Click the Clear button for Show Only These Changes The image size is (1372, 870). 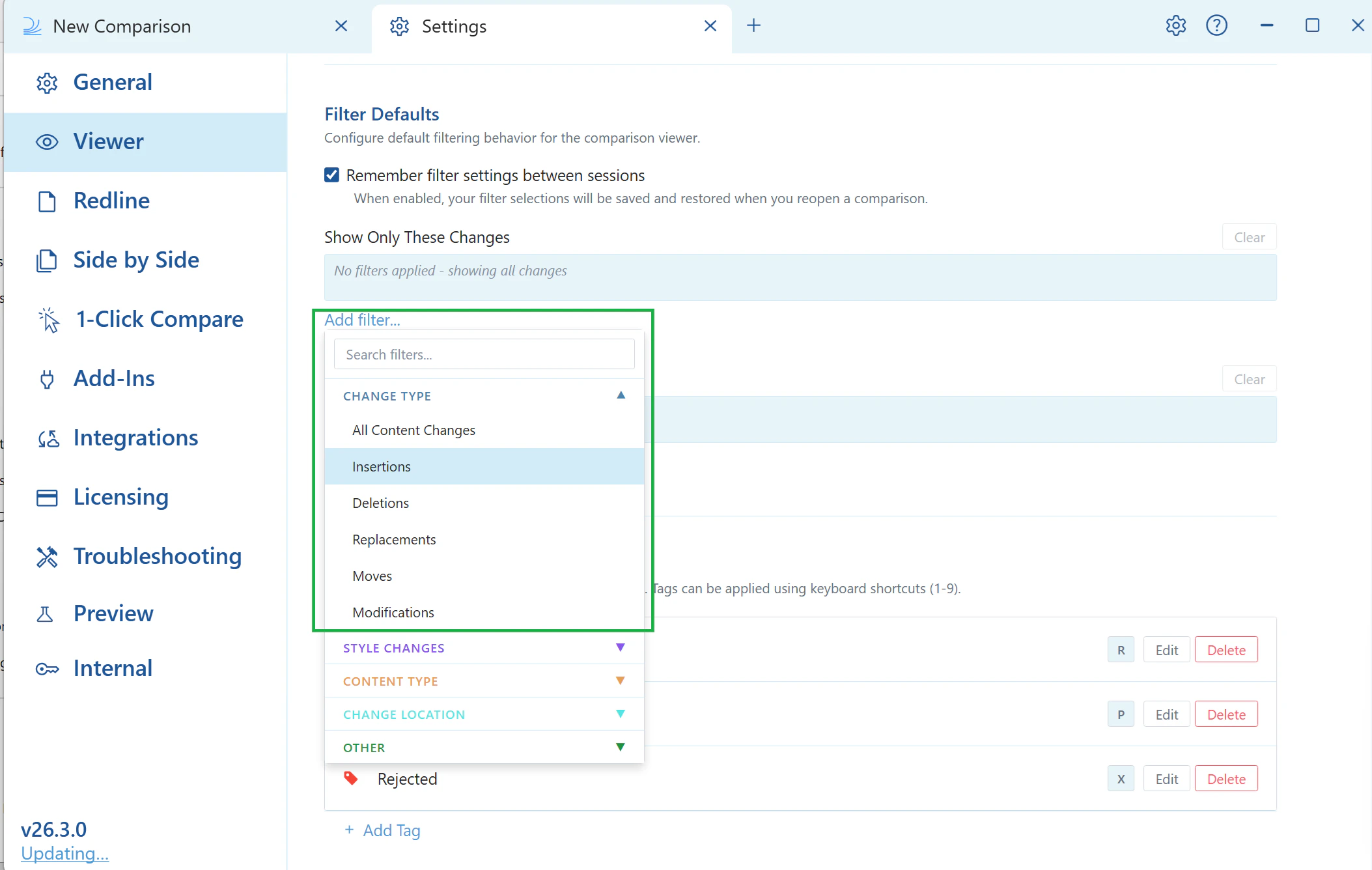(1248, 236)
